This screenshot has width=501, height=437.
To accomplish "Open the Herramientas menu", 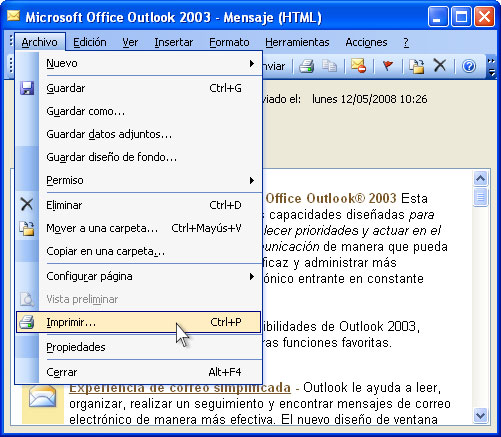I will click(x=297, y=42).
